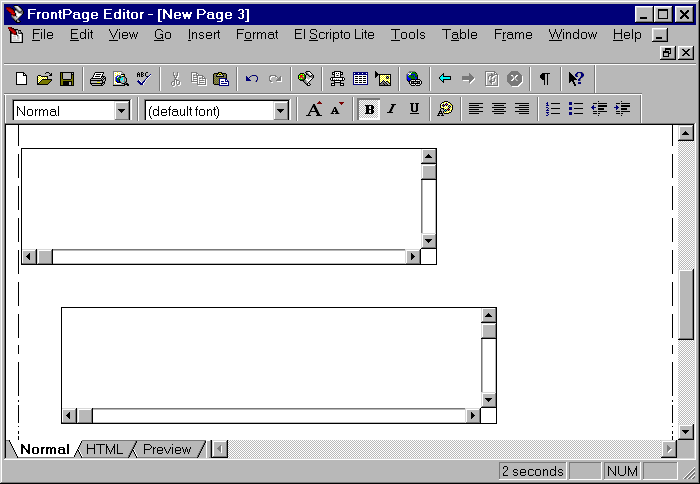Increase paragraph indent
The width and height of the screenshot is (700, 484).
[x=622, y=108]
